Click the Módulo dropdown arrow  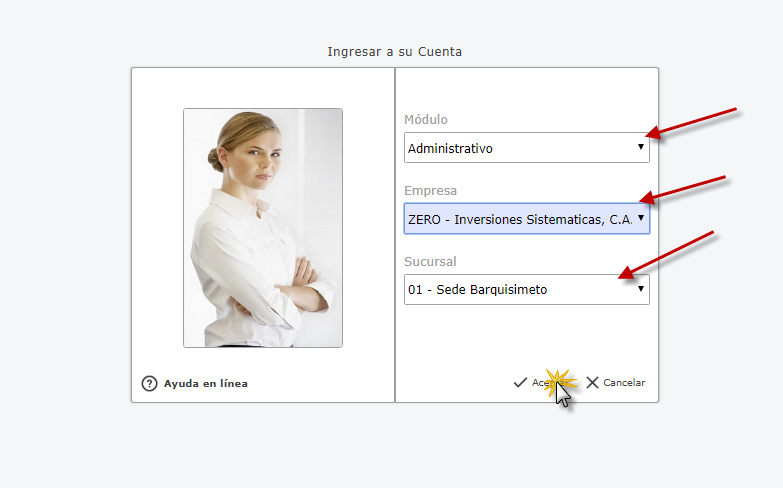pos(641,147)
